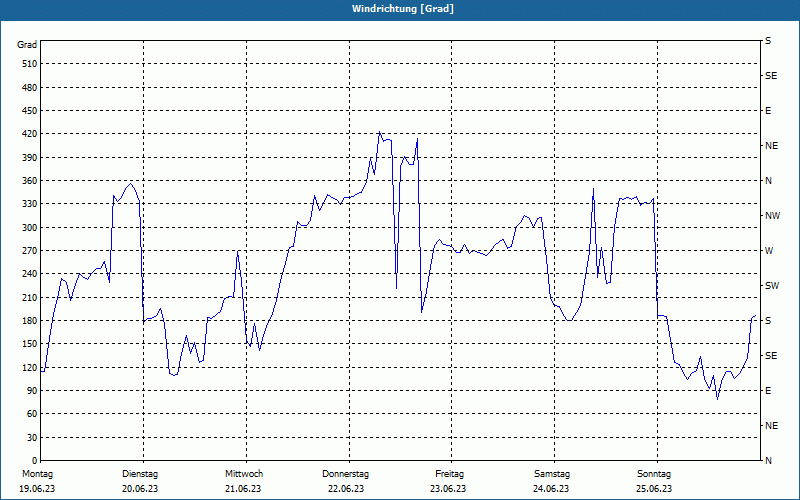Select the 0 value on the left axis
This screenshot has height=500, width=800.
[x=35, y=461]
